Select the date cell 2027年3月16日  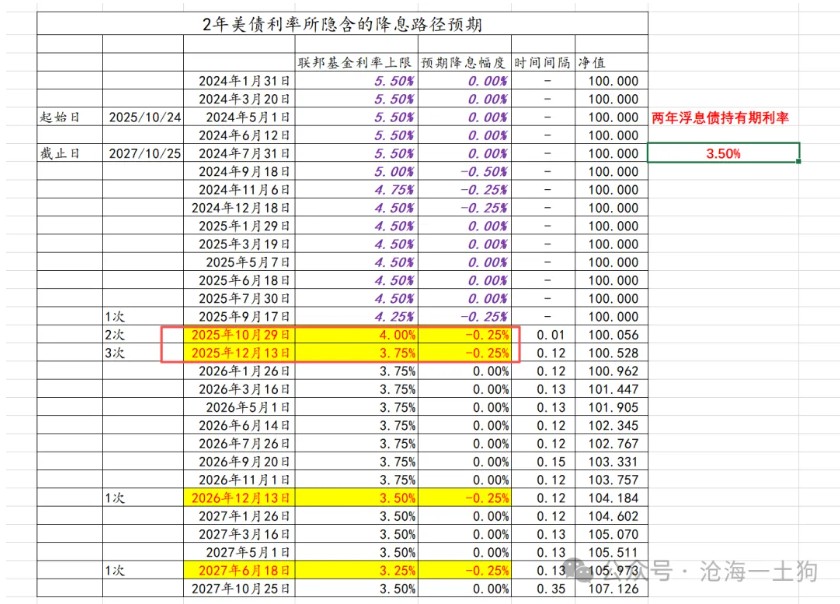(239, 534)
